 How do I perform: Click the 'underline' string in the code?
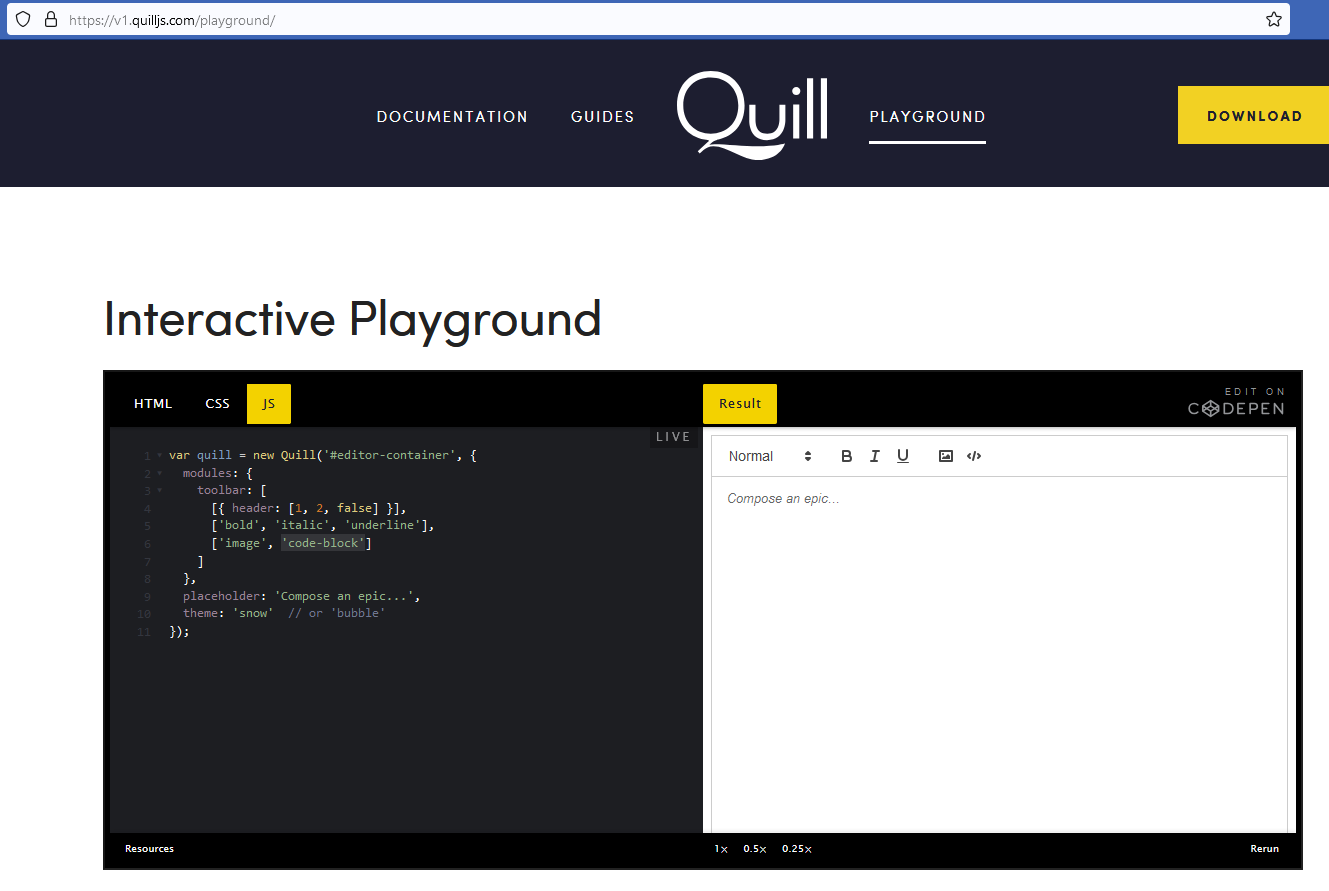tap(384, 526)
